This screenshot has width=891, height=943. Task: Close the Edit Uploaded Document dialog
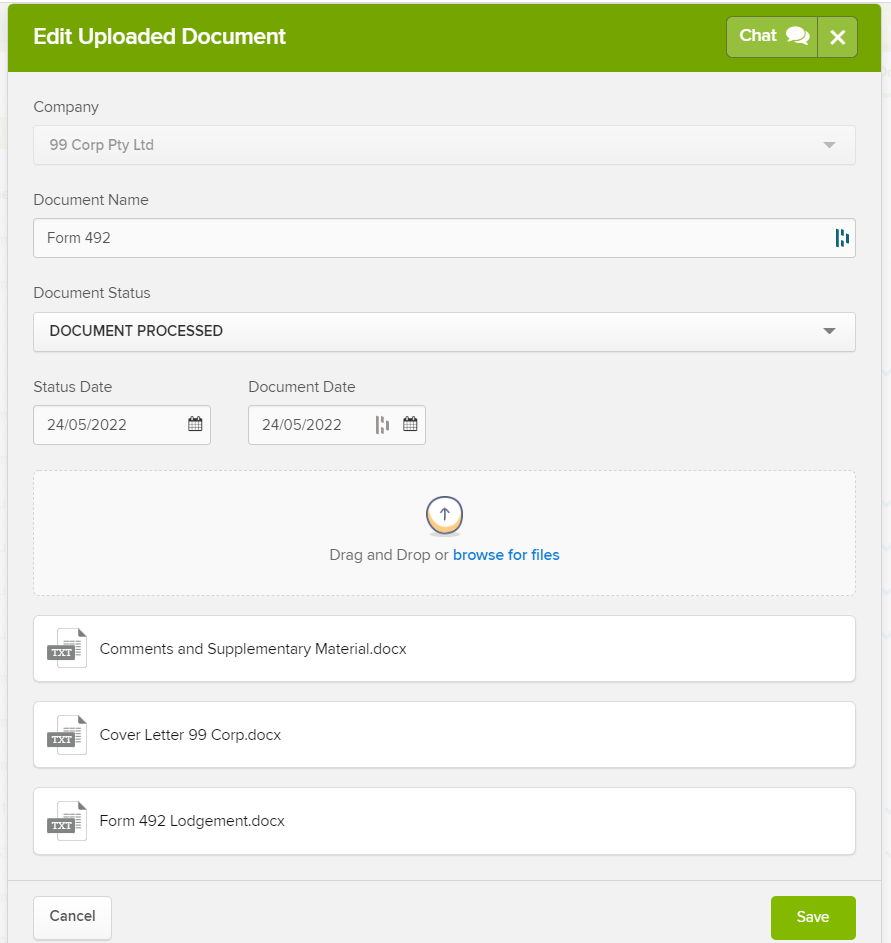pos(837,37)
